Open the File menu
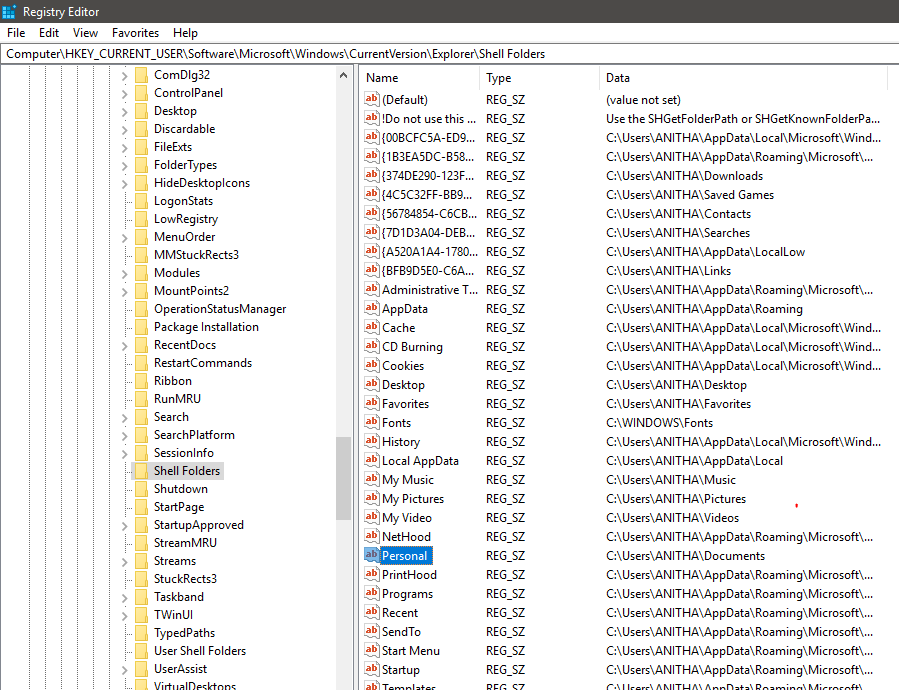This screenshot has height=690, width=899. tap(16, 32)
